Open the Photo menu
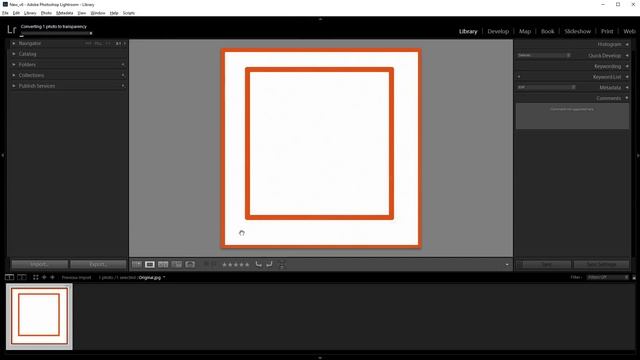640x360 pixels. pyautogui.click(x=46, y=13)
